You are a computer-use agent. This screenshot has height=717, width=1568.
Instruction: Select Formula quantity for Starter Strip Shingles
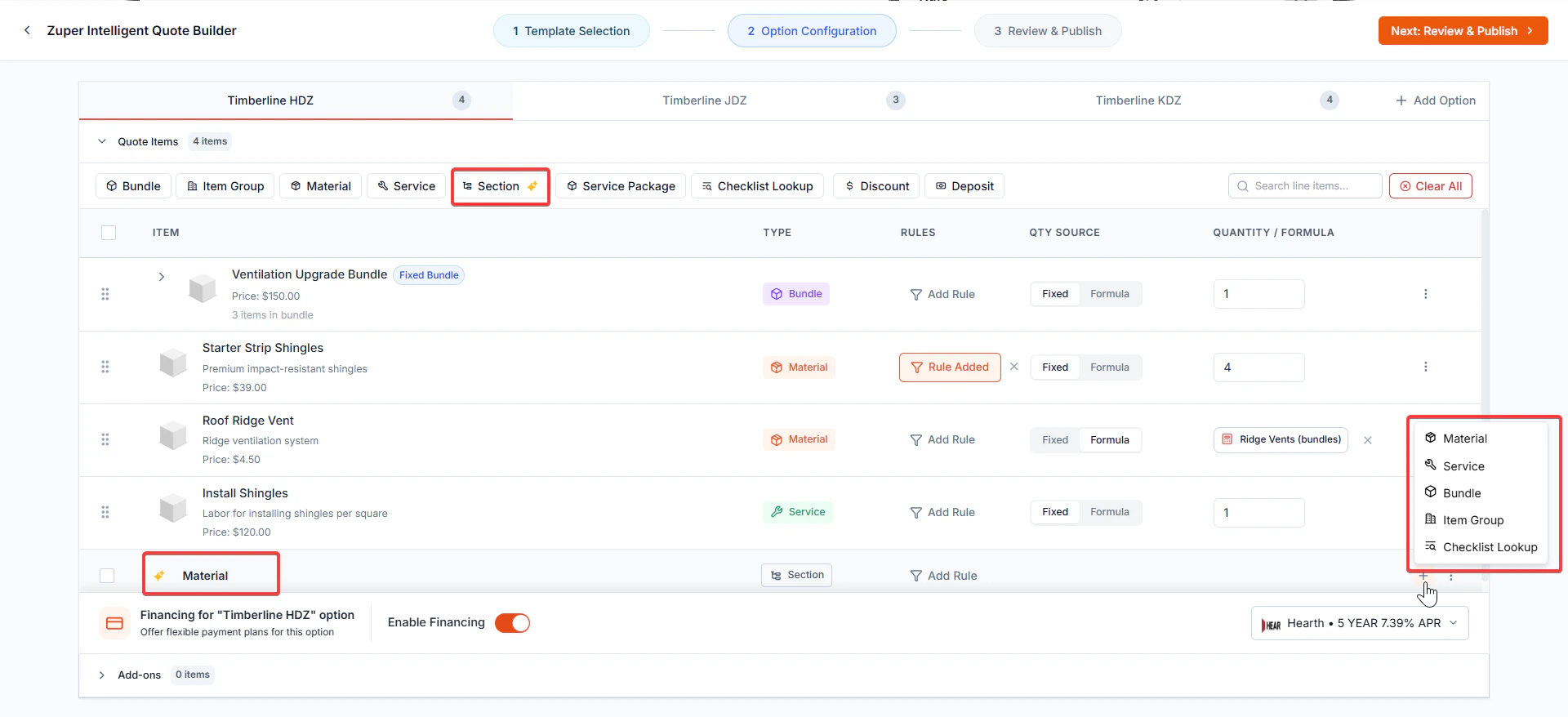1110,367
